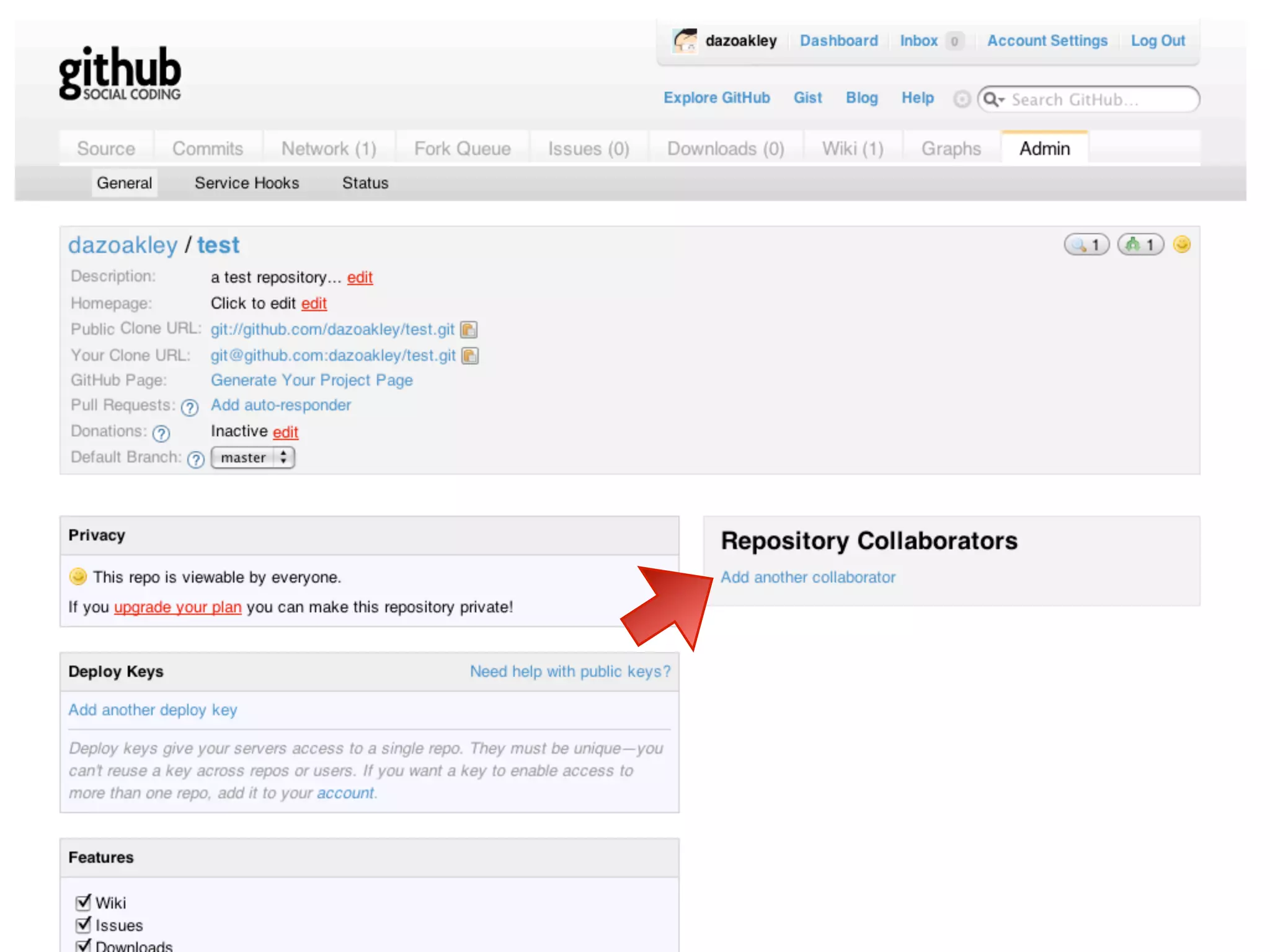1270x952 pixels.
Task: Open the Service Hooks subtab
Action: coord(246,183)
